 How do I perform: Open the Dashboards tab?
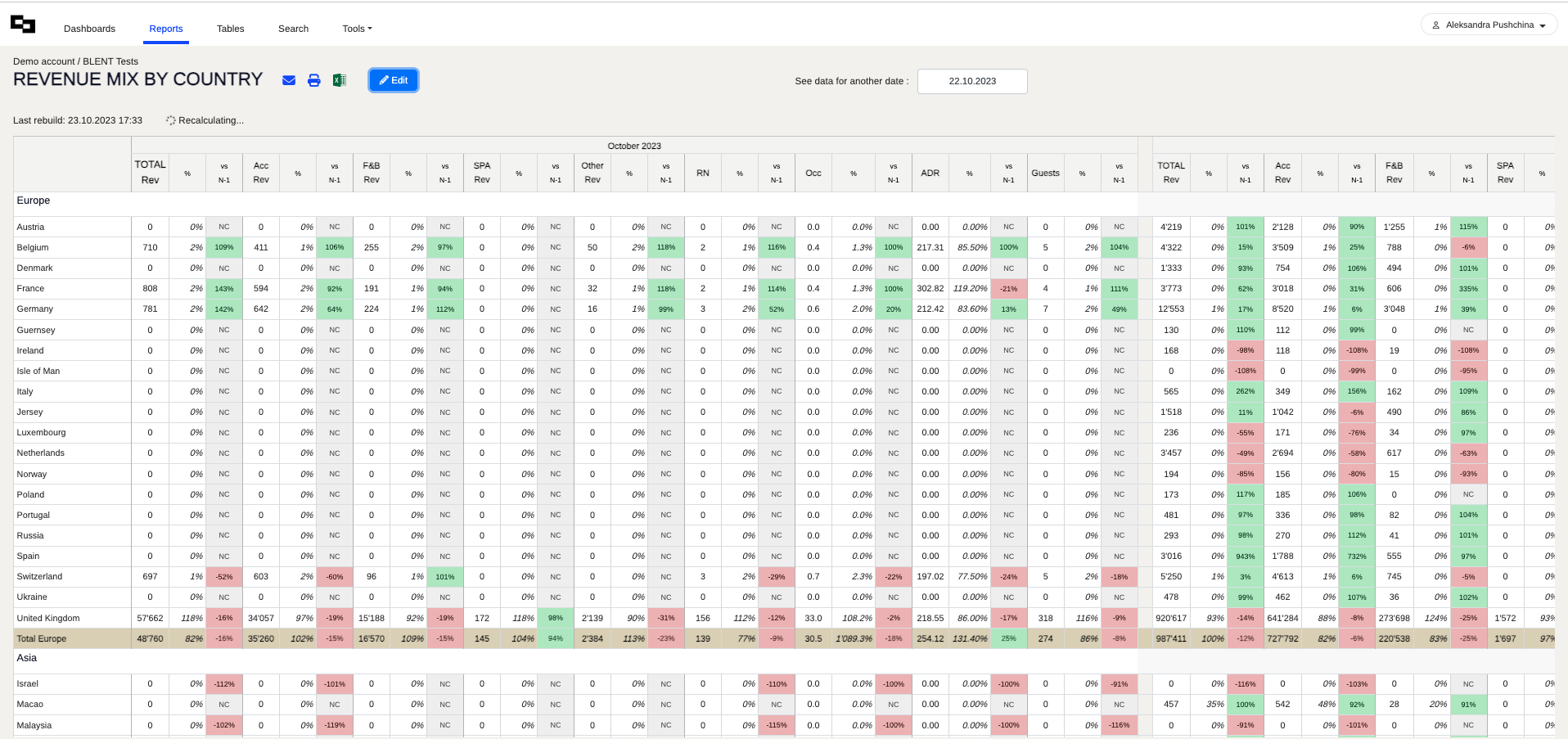pos(89,29)
